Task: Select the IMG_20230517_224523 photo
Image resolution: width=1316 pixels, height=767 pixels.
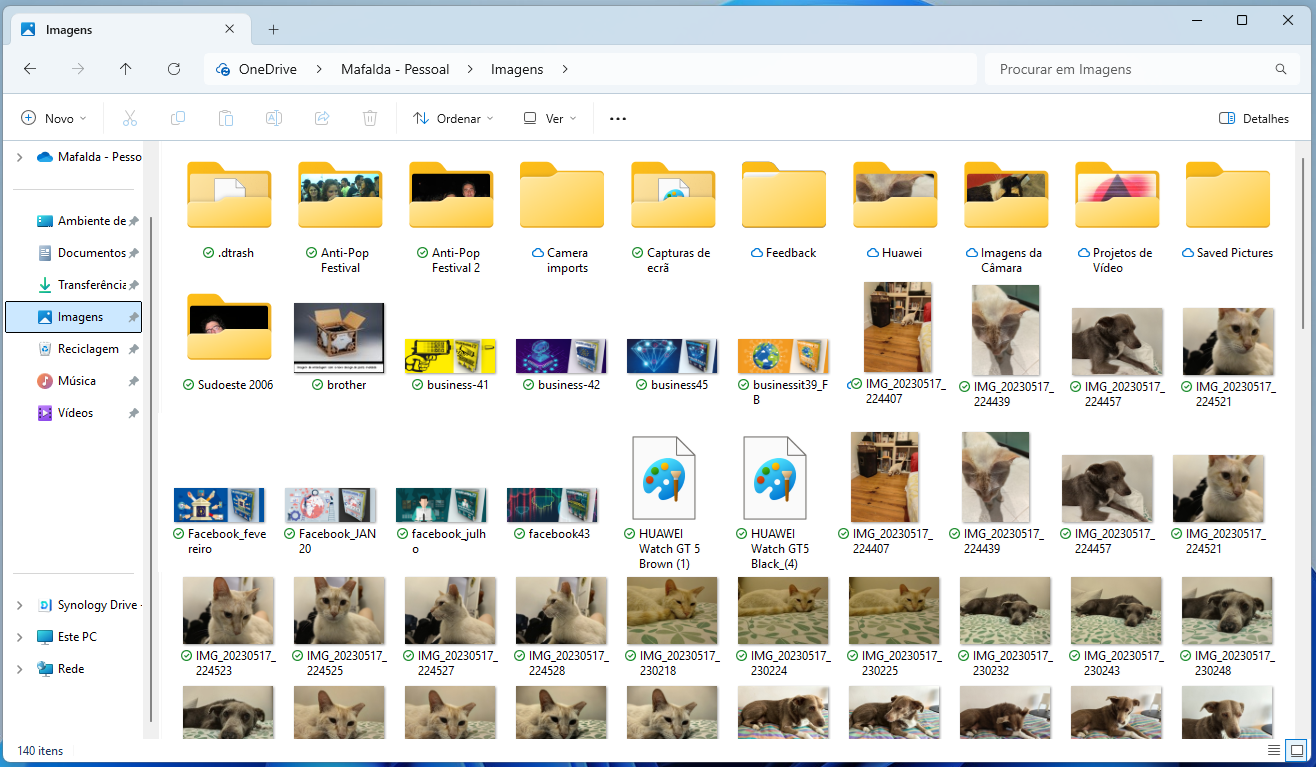Action: (228, 610)
